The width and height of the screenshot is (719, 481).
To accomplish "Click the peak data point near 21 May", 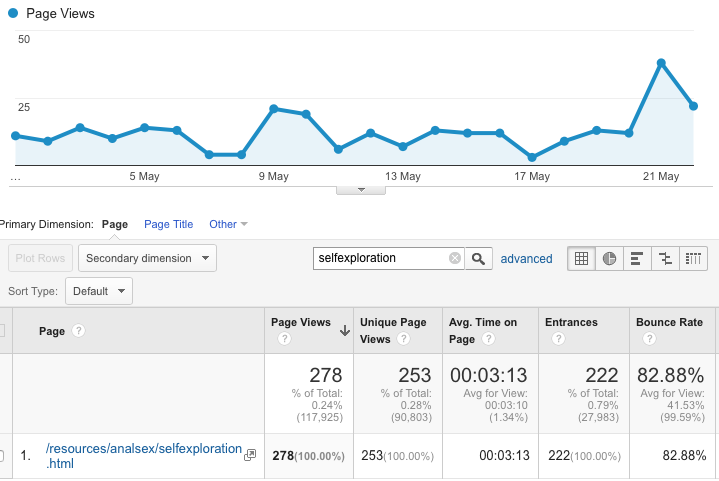I will click(661, 62).
